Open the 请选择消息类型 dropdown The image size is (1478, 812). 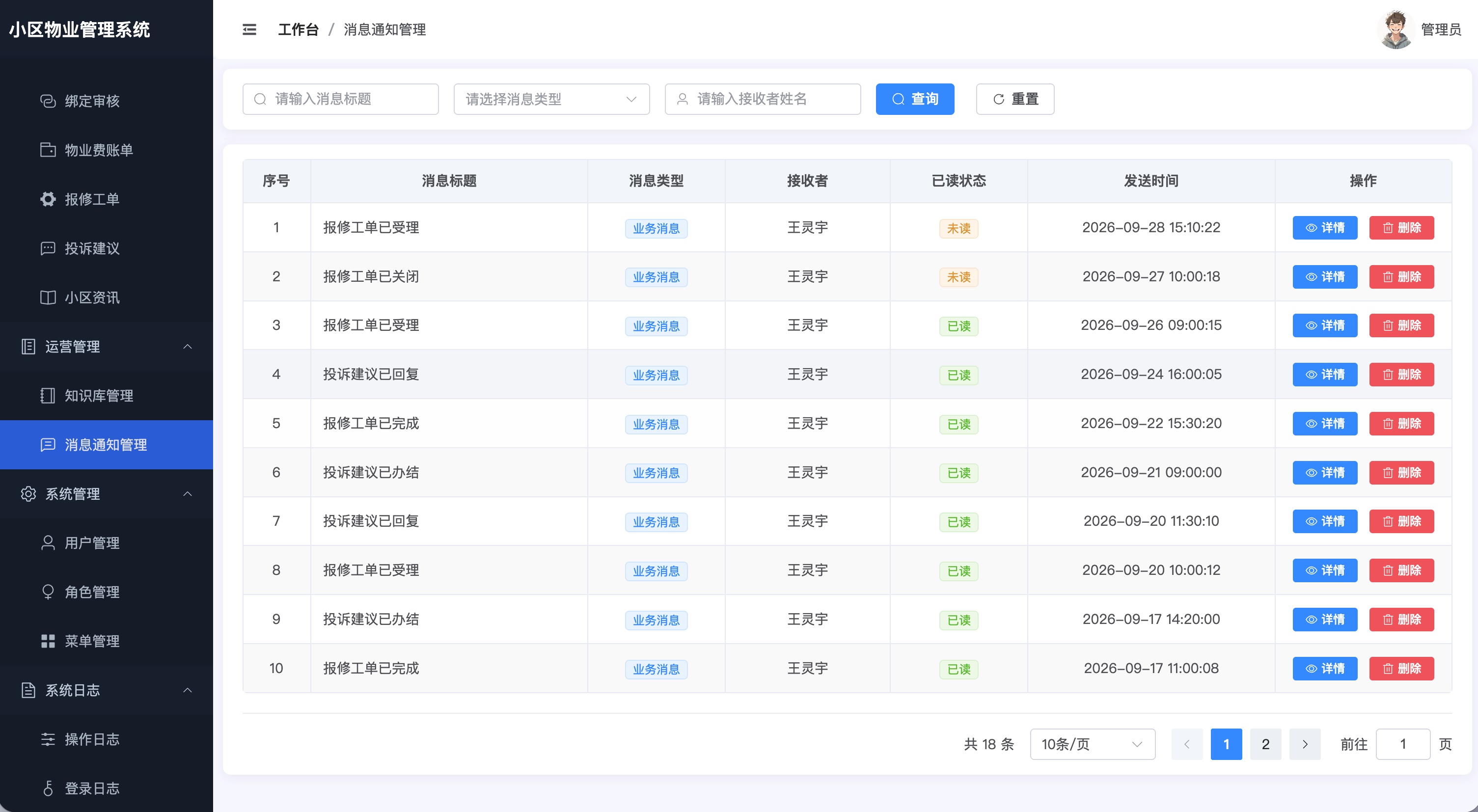[x=551, y=99]
